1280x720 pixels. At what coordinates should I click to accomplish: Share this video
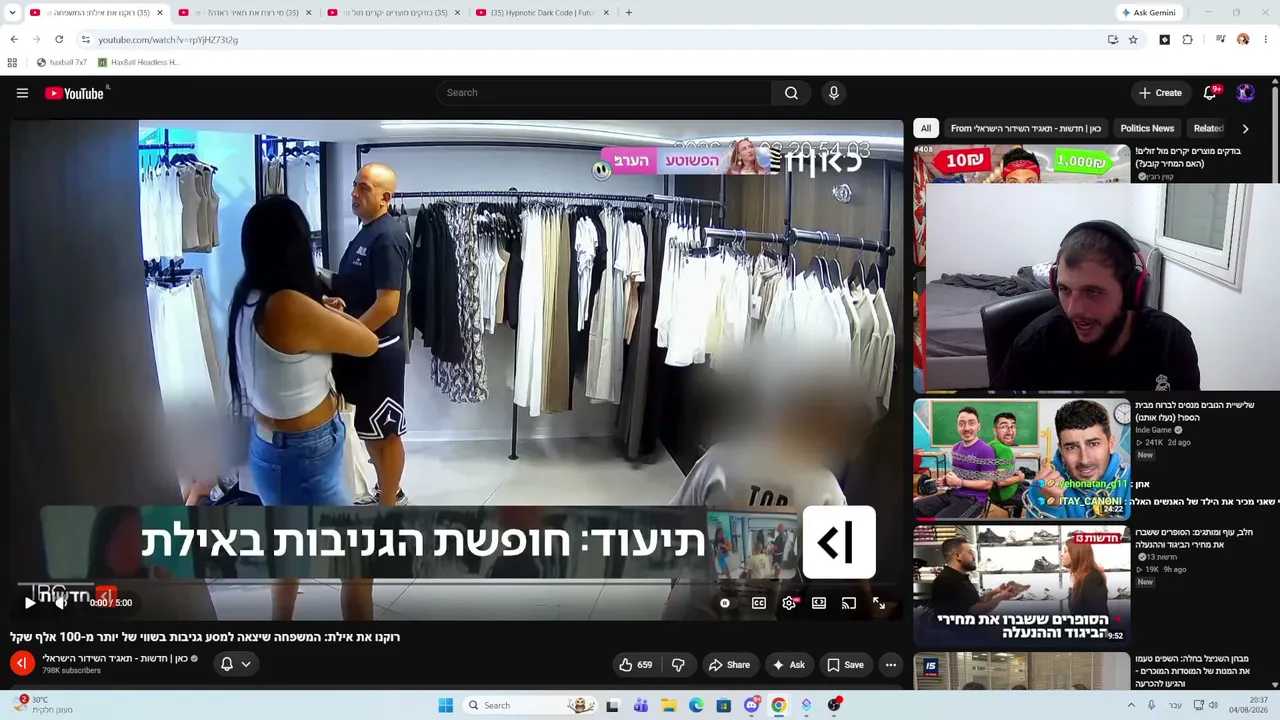pos(729,665)
